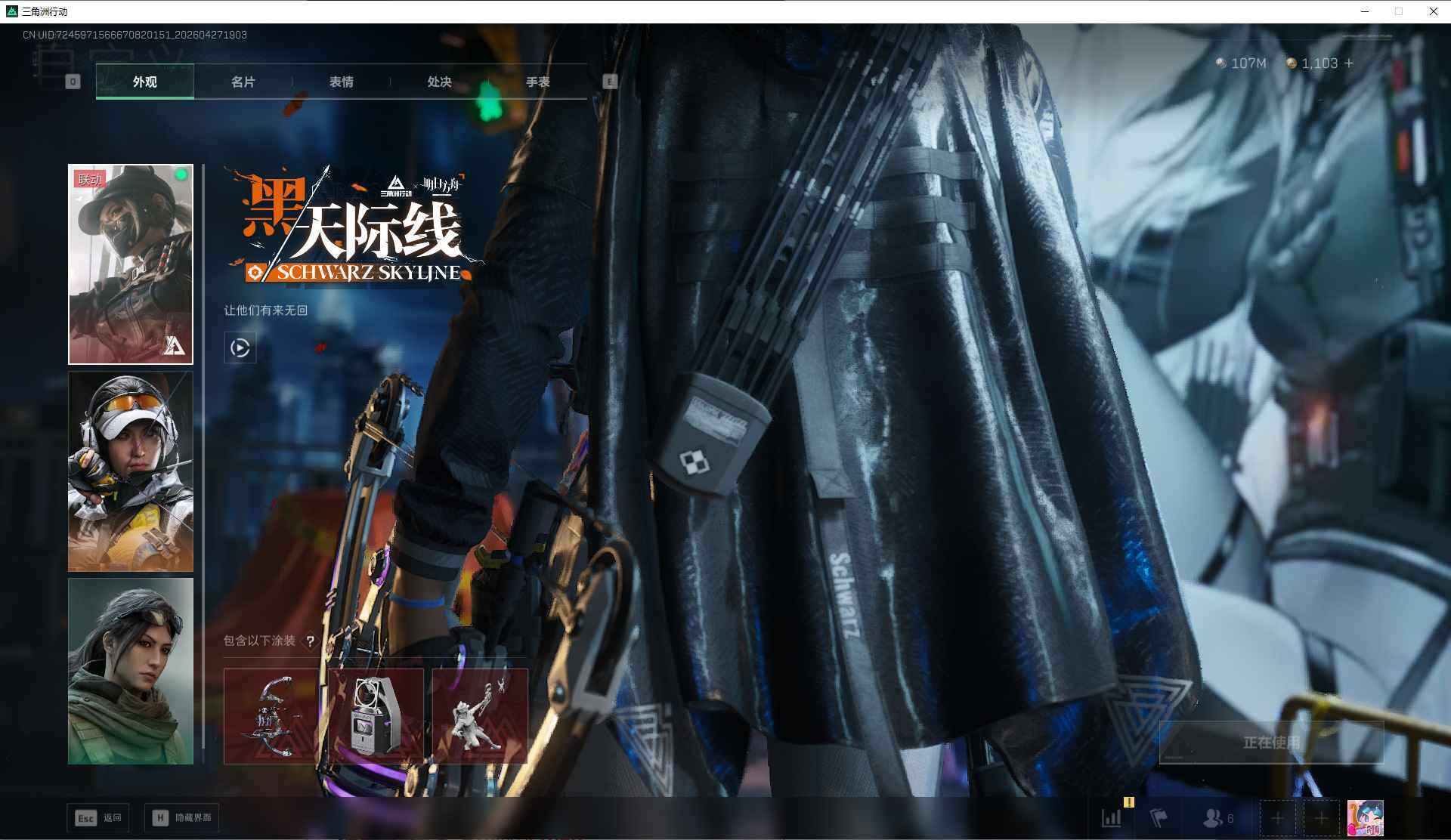Image resolution: width=1451 pixels, height=840 pixels.
Task: Click the H 隐藏界面 button
Action: pyautogui.click(x=182, y=817)
